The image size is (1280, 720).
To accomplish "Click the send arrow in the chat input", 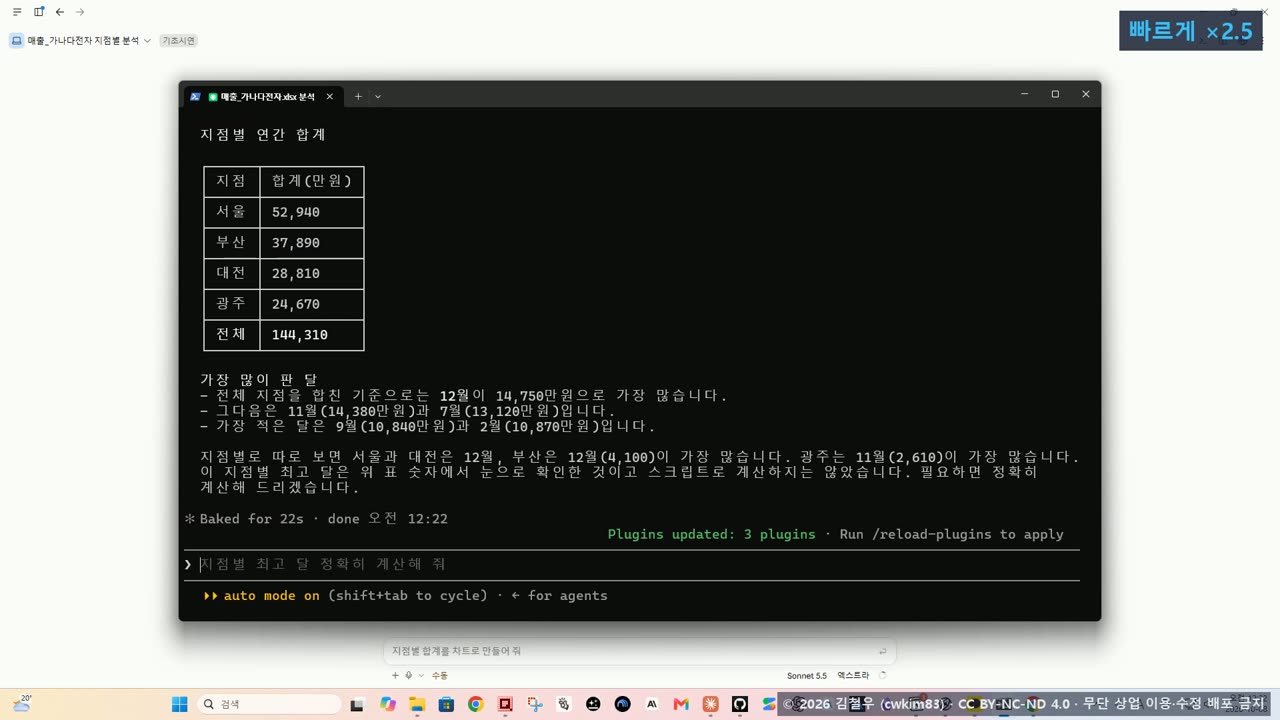I will click(x=882, y=651).
